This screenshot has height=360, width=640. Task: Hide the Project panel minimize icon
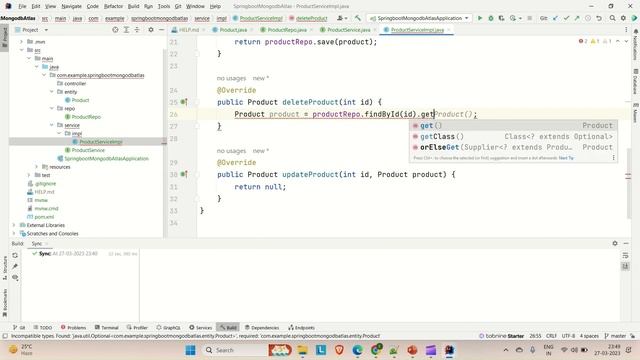161,30
